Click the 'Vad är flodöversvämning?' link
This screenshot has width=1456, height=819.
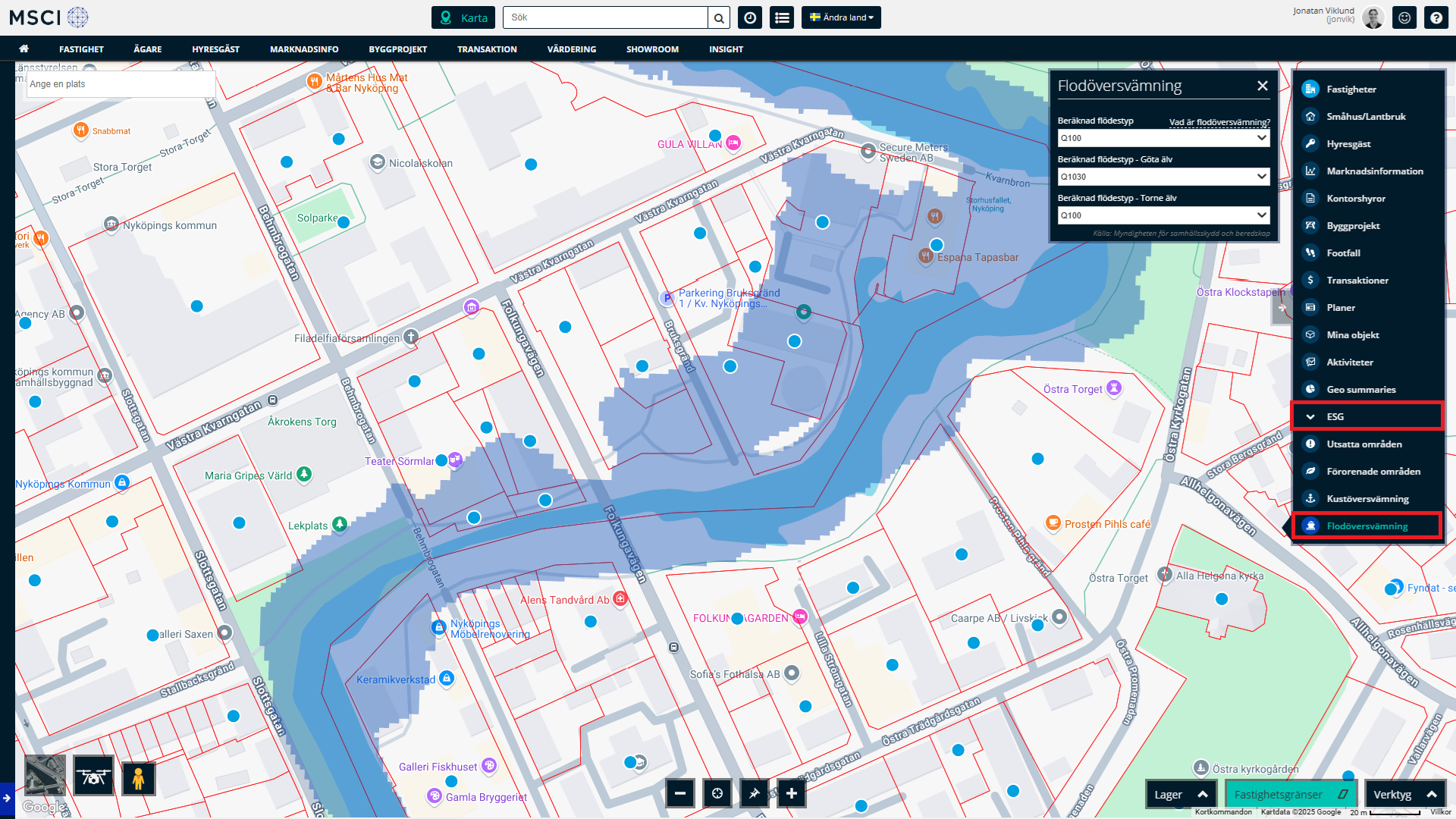(x=1219, y=122)
